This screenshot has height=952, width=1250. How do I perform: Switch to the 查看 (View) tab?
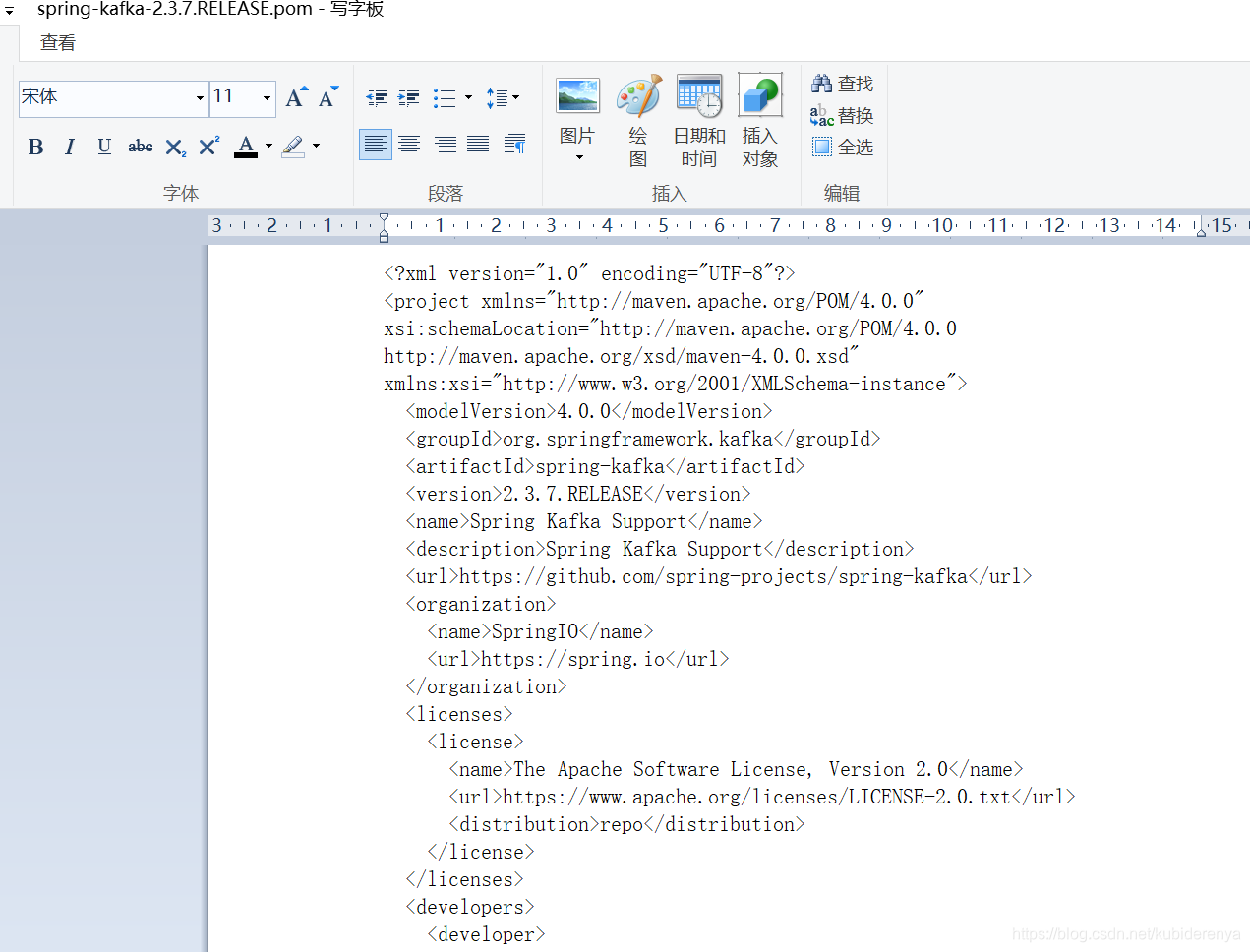[58, 43]
